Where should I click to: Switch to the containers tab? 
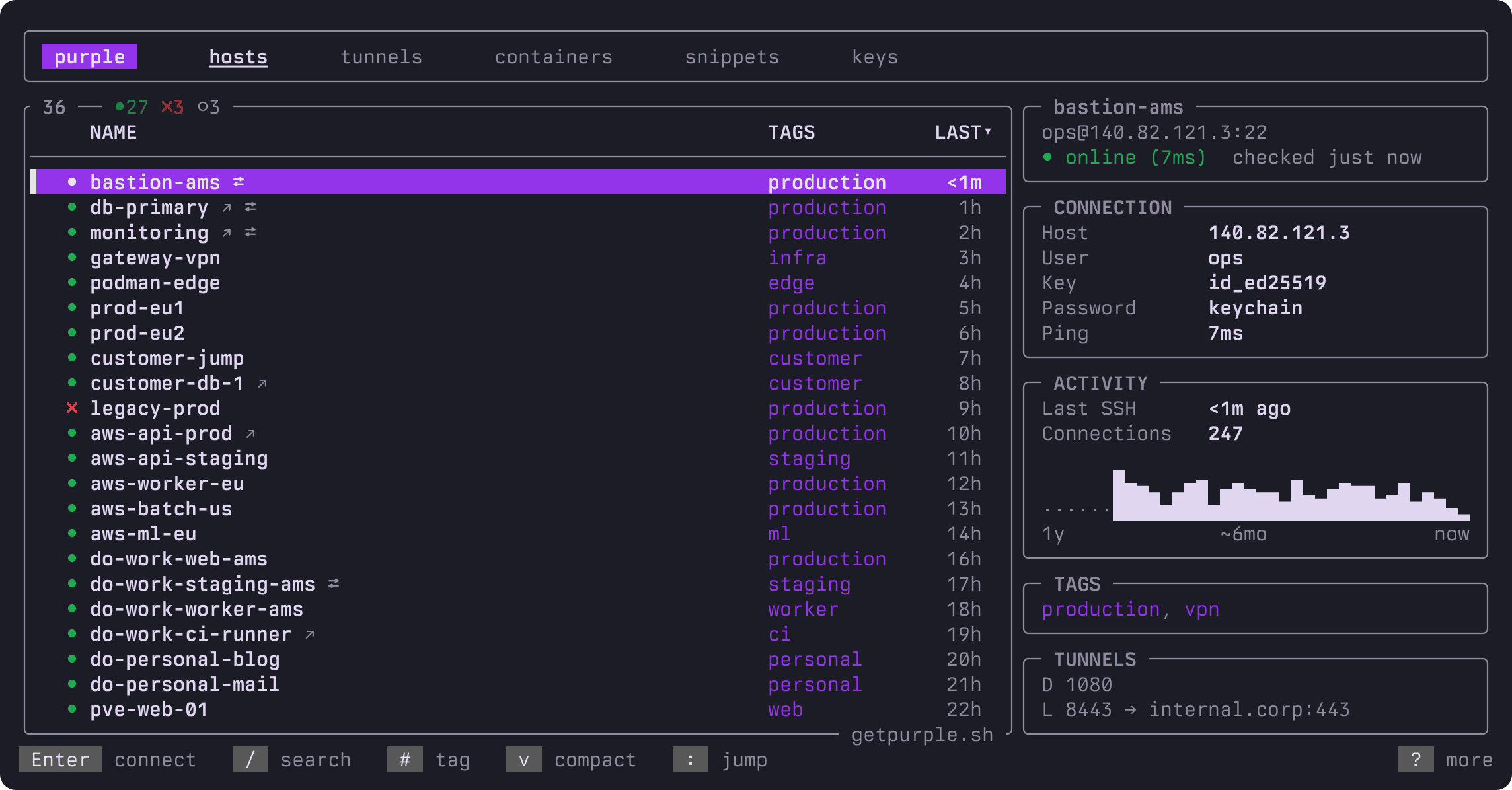554,57
